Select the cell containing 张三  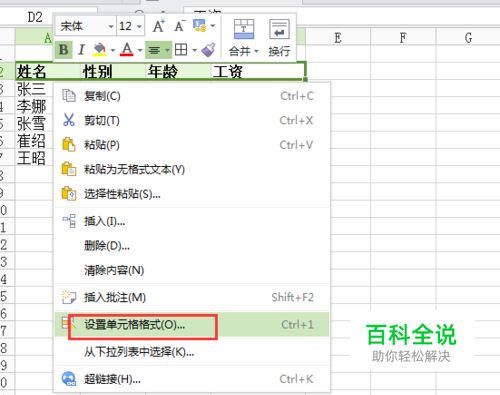tap(34, 89)
